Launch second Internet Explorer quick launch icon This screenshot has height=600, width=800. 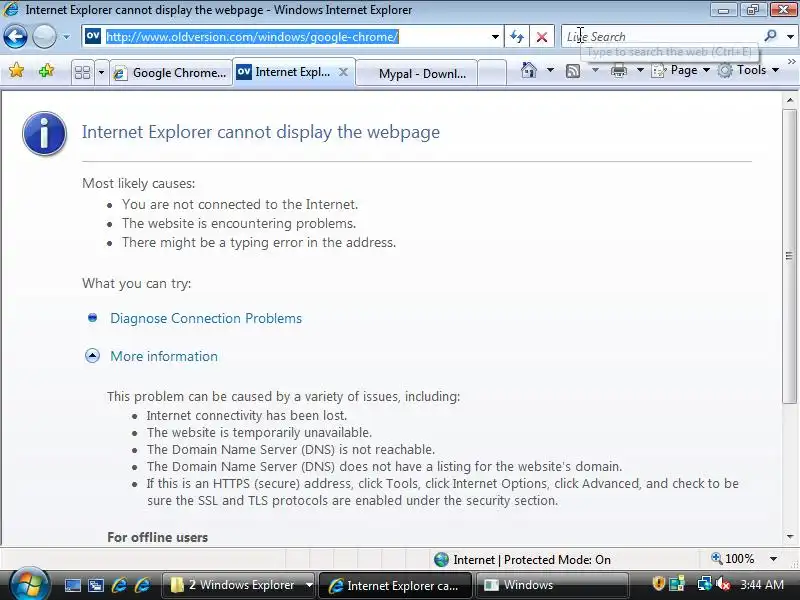coord(142,585)
